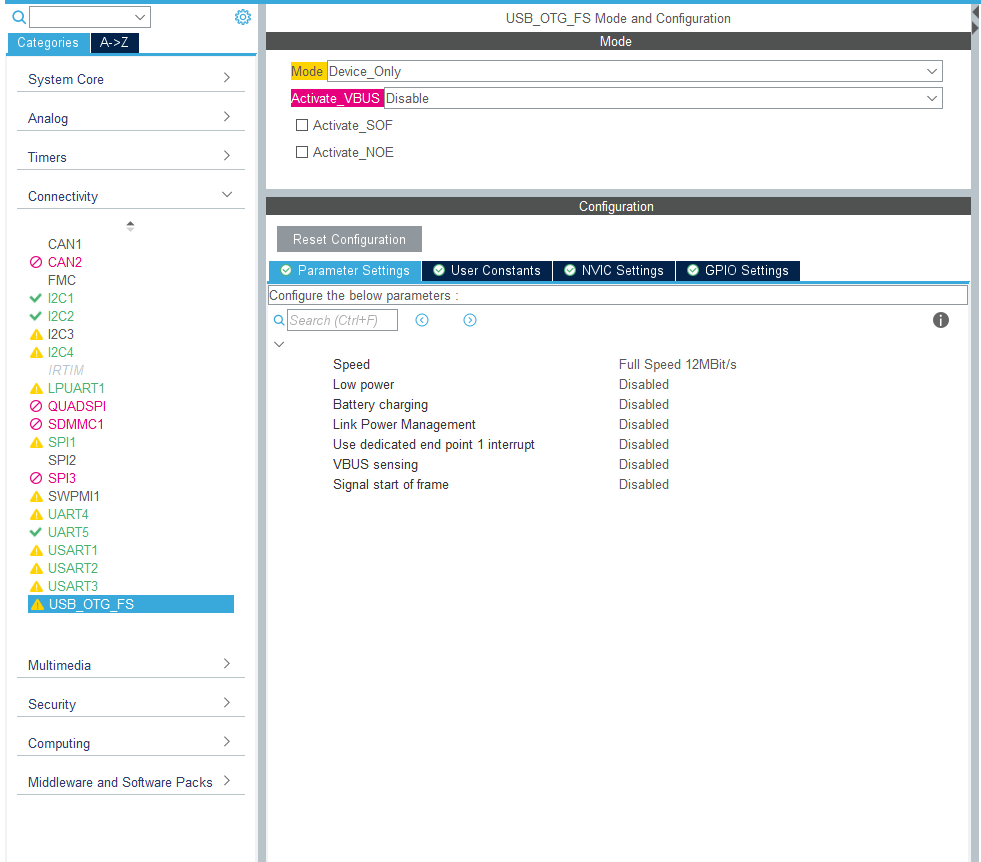Click Speed value Full Speed 12MBit/s
Screen dimensions: 981x862
(x=678, y=364)
